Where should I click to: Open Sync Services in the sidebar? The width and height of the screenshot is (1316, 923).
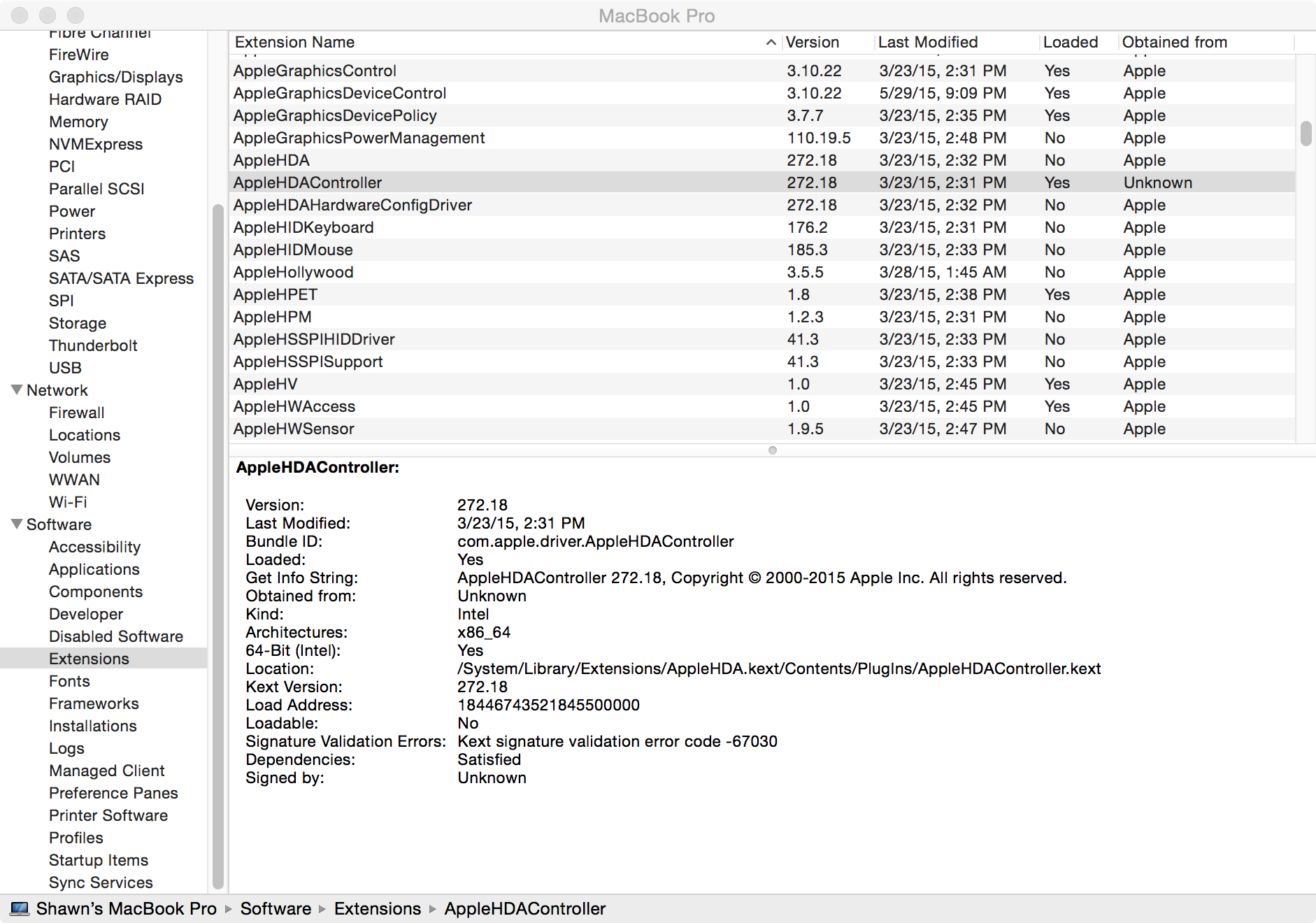[101, 882]
